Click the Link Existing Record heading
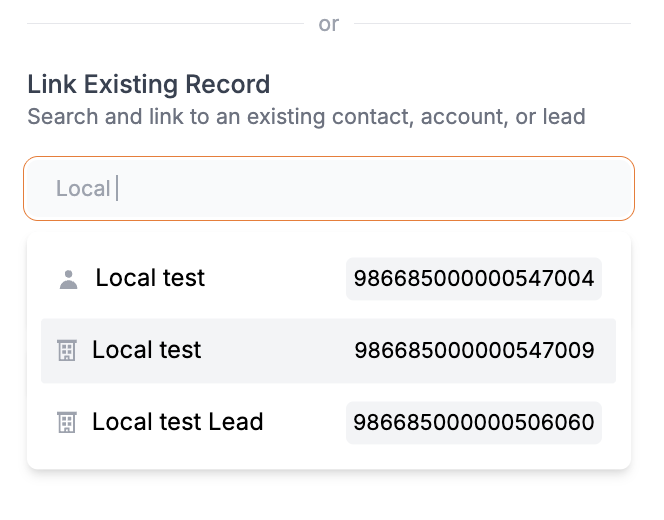This screenshot has height=520, width=664. (148, 84)
